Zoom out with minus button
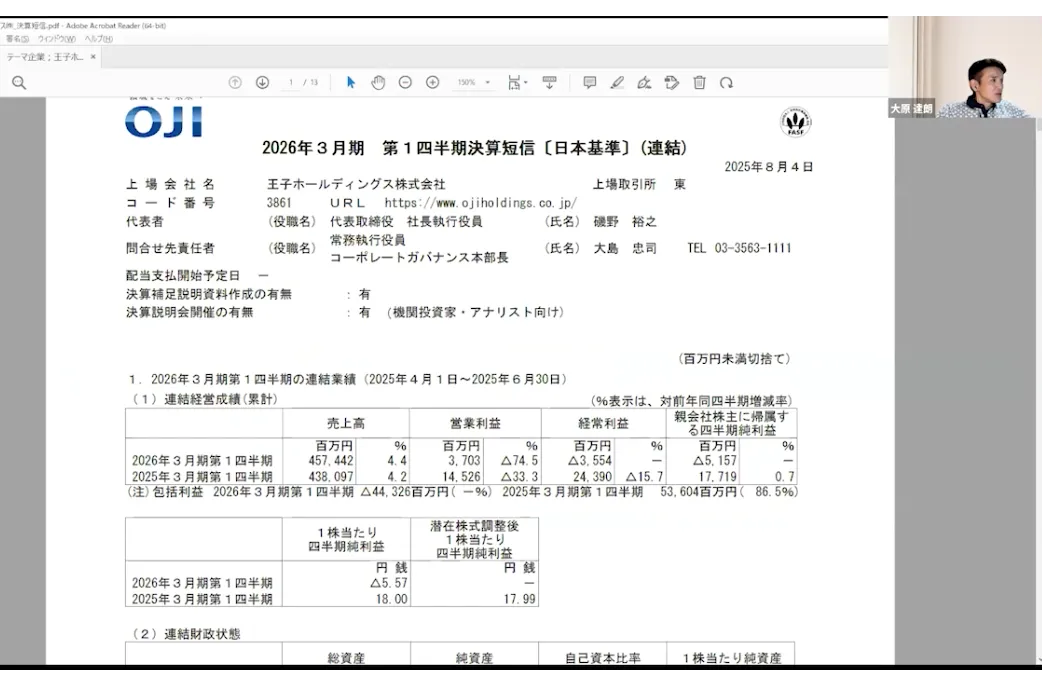 (405, 83)
